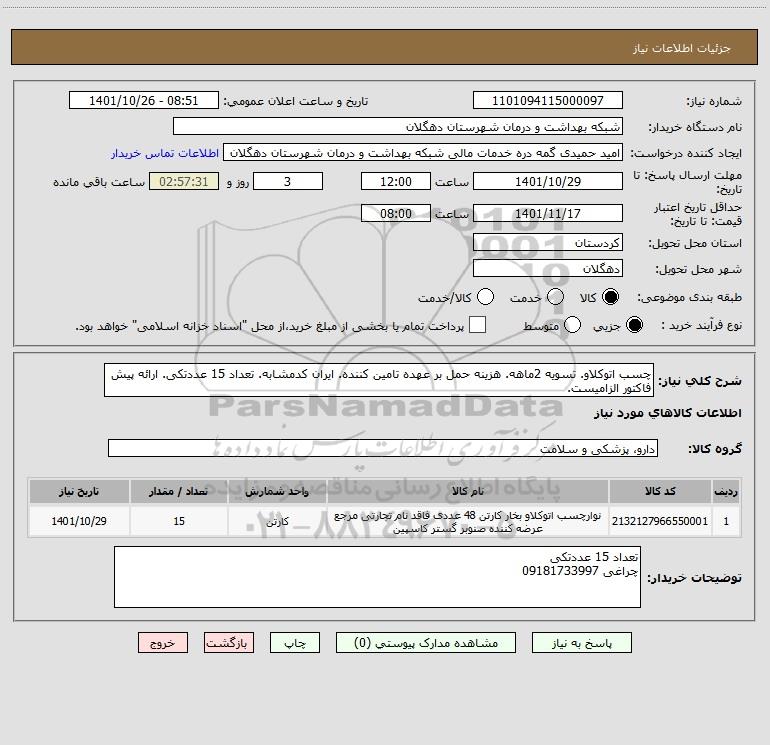Viewport: 770px width, 745px height.
Task: Open the اطلاعات تماس خریدار link
Action: click(165, 153)
